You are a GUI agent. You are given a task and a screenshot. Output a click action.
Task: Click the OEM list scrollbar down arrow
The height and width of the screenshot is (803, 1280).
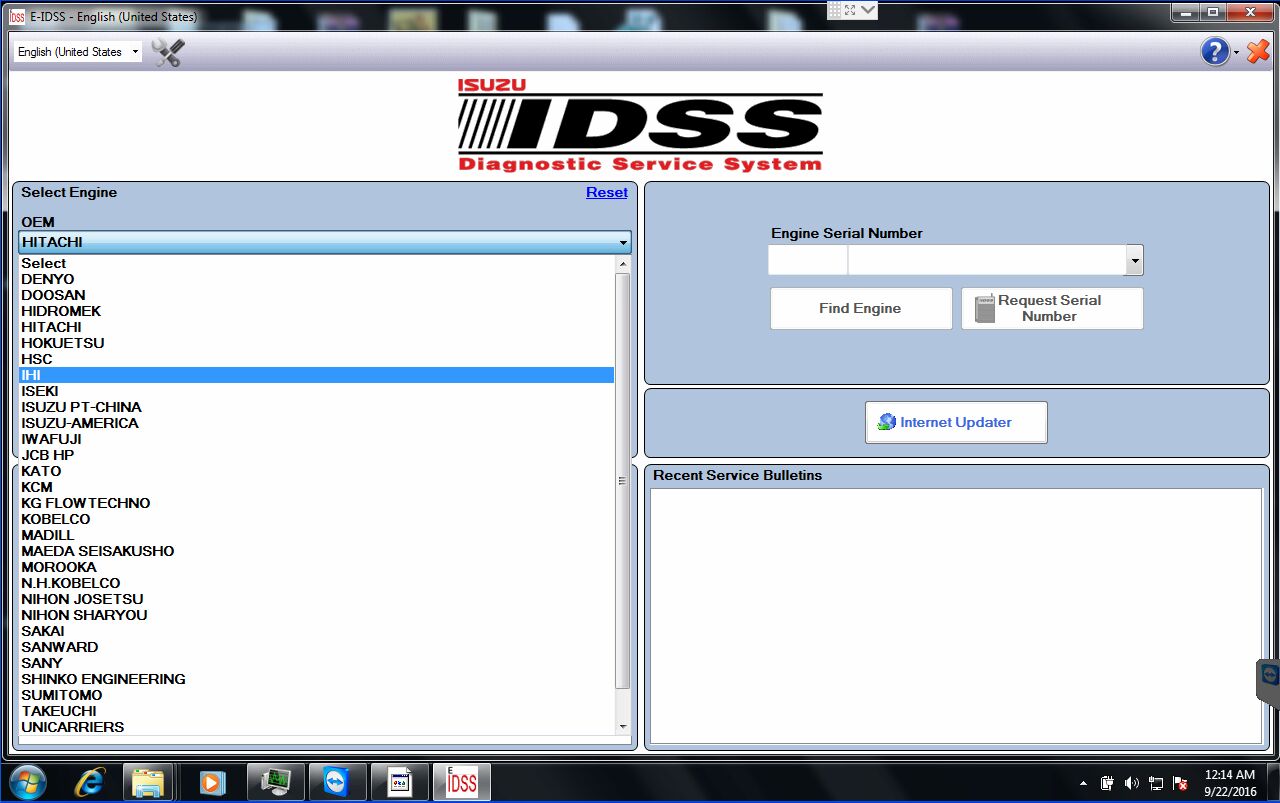[x=623, y=727]
